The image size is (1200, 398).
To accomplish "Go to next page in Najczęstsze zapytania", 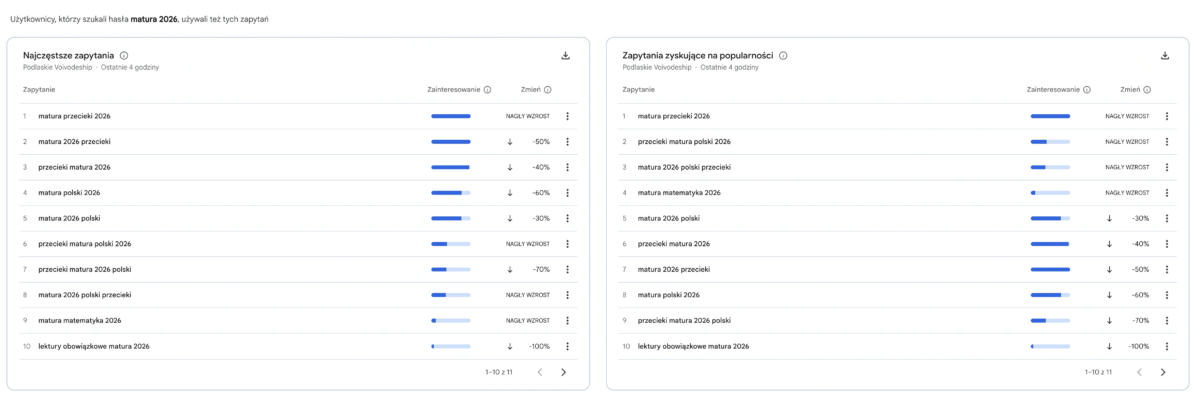I will [563, 372].
